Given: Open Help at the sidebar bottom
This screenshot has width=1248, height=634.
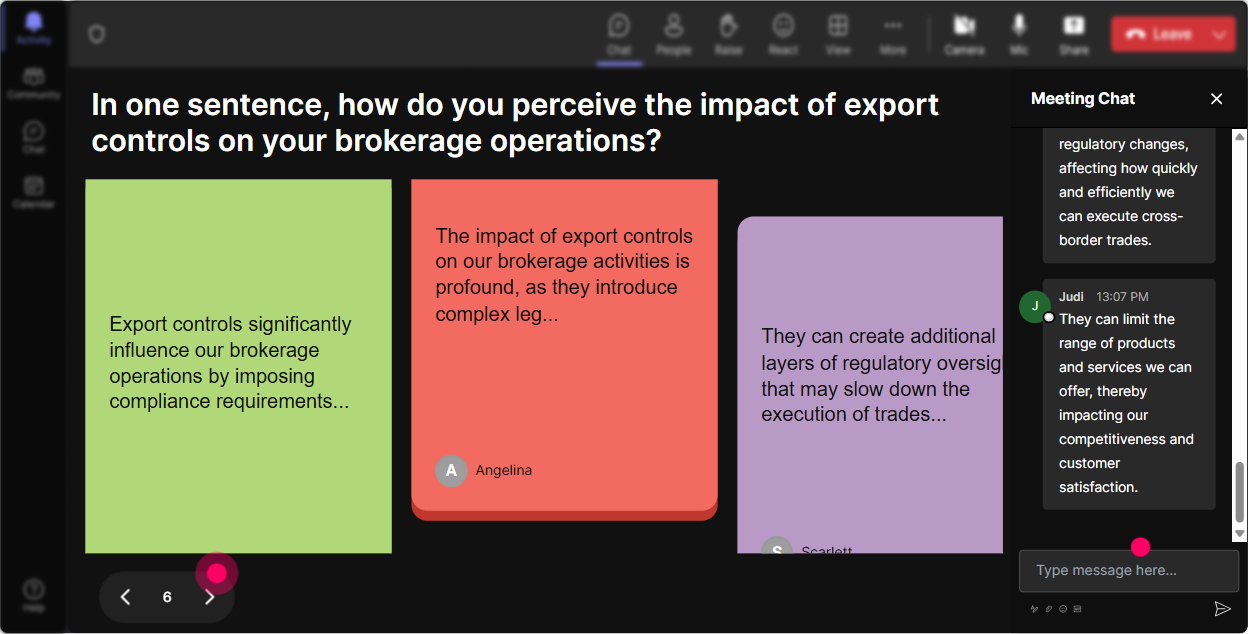Looking at the screenshot, I should point(34,594).
